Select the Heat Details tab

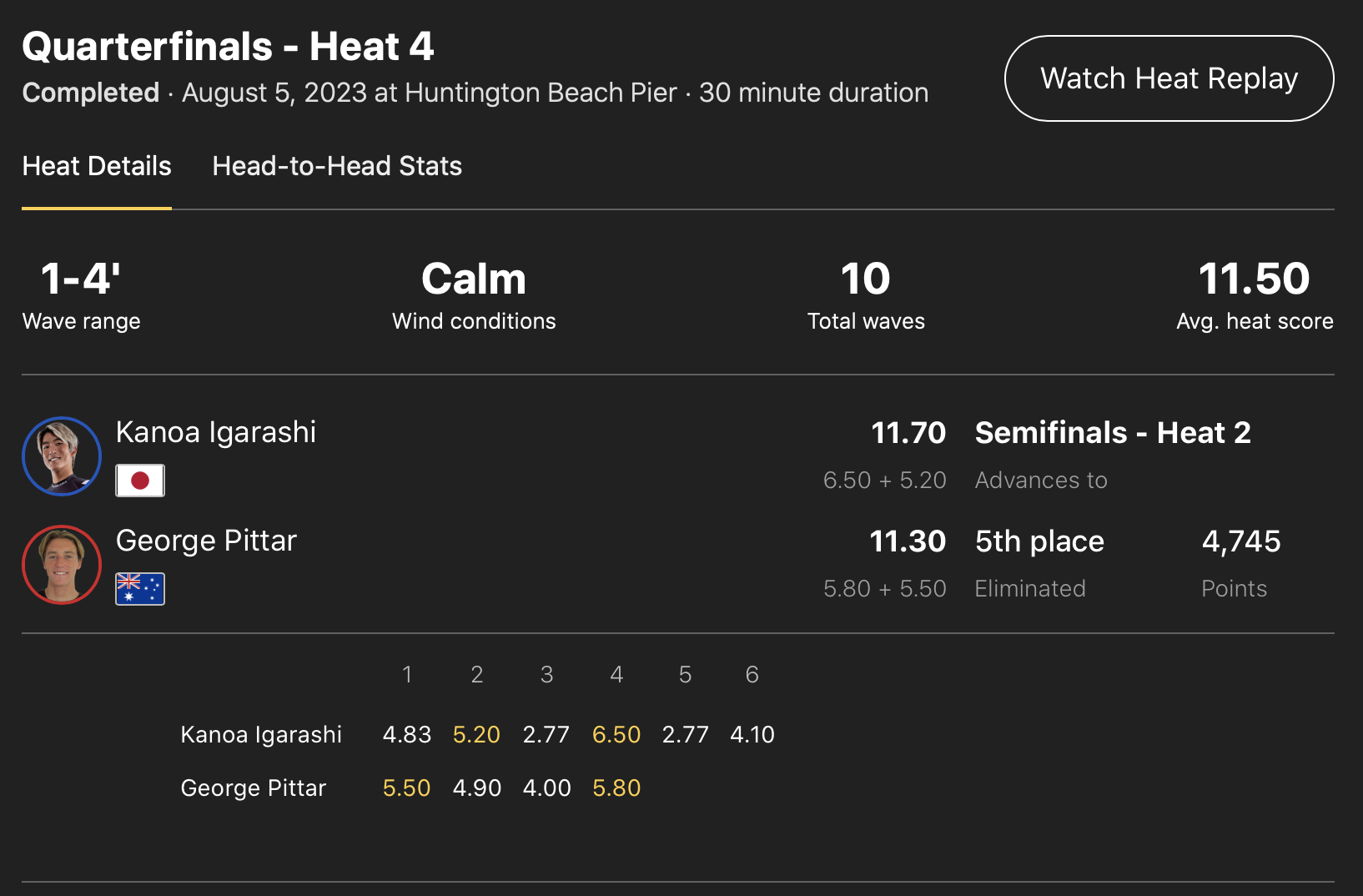pos(97,166)
